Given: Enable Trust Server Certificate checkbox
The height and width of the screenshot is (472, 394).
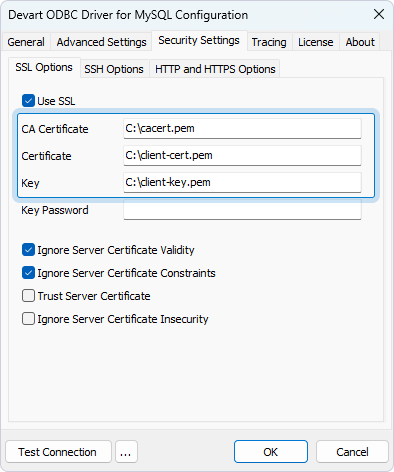Looking at the screenshot, I should tap(28, 296).
